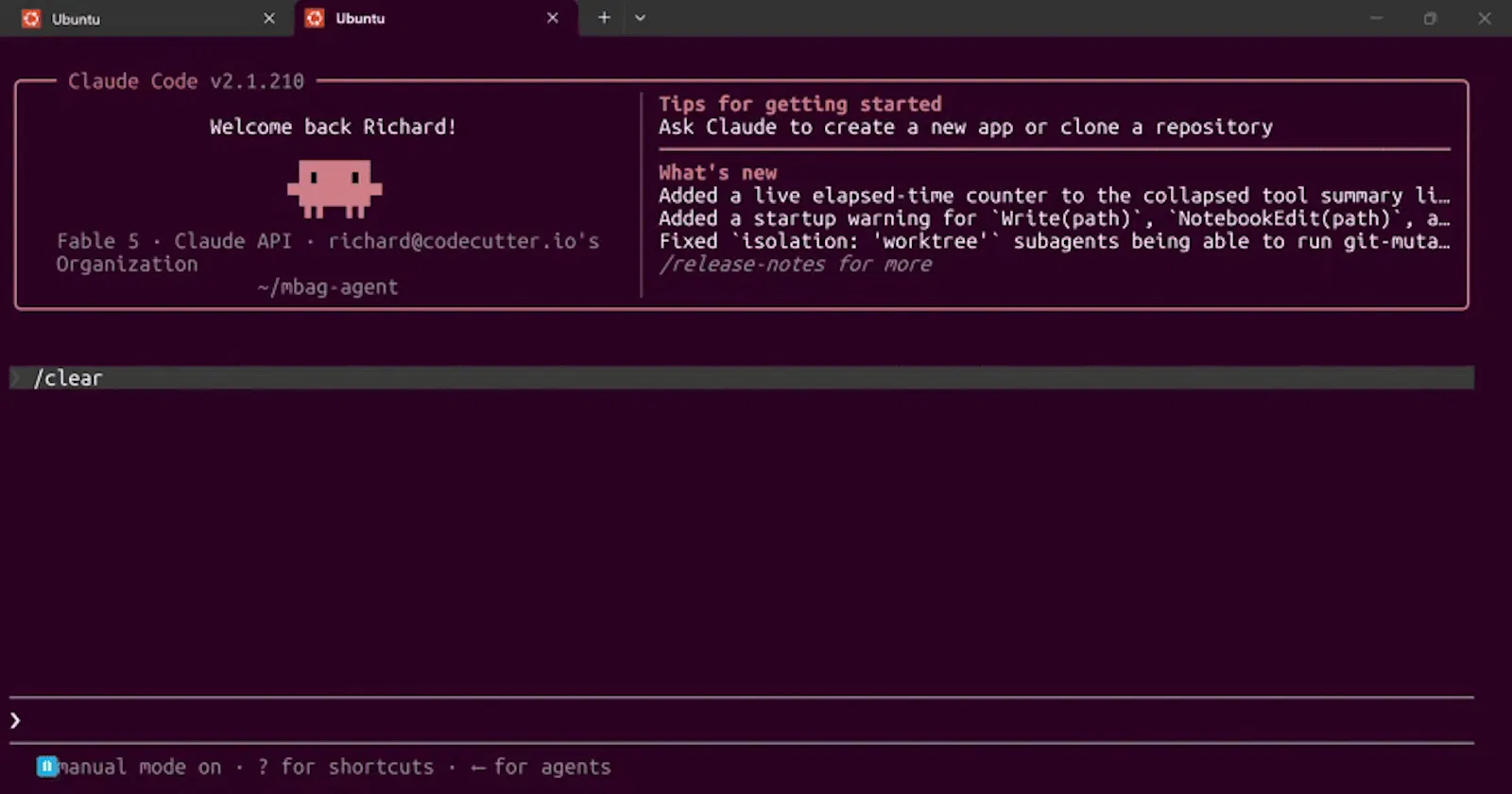Click the manual mode pause indicator
Viewport: 1512px width, 794px height.
coord(47,767)
